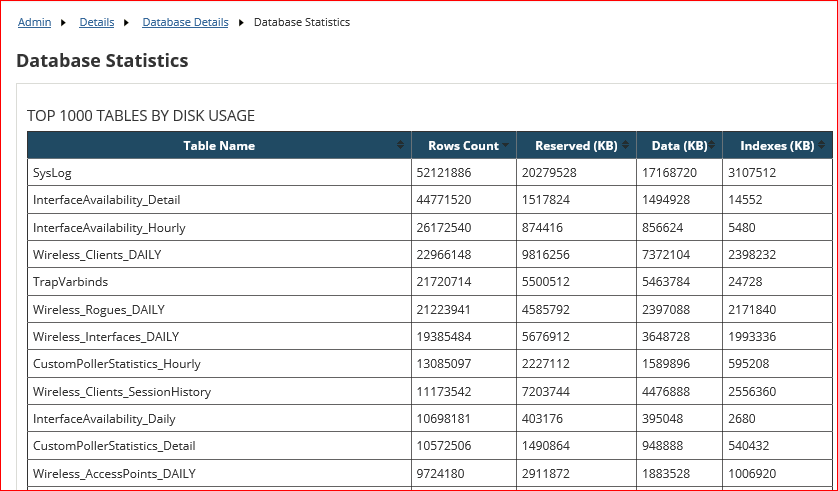The height and width of the screenshot is (491, 838).
Task: Click reserved value 5676912
Action: [546, 337]
